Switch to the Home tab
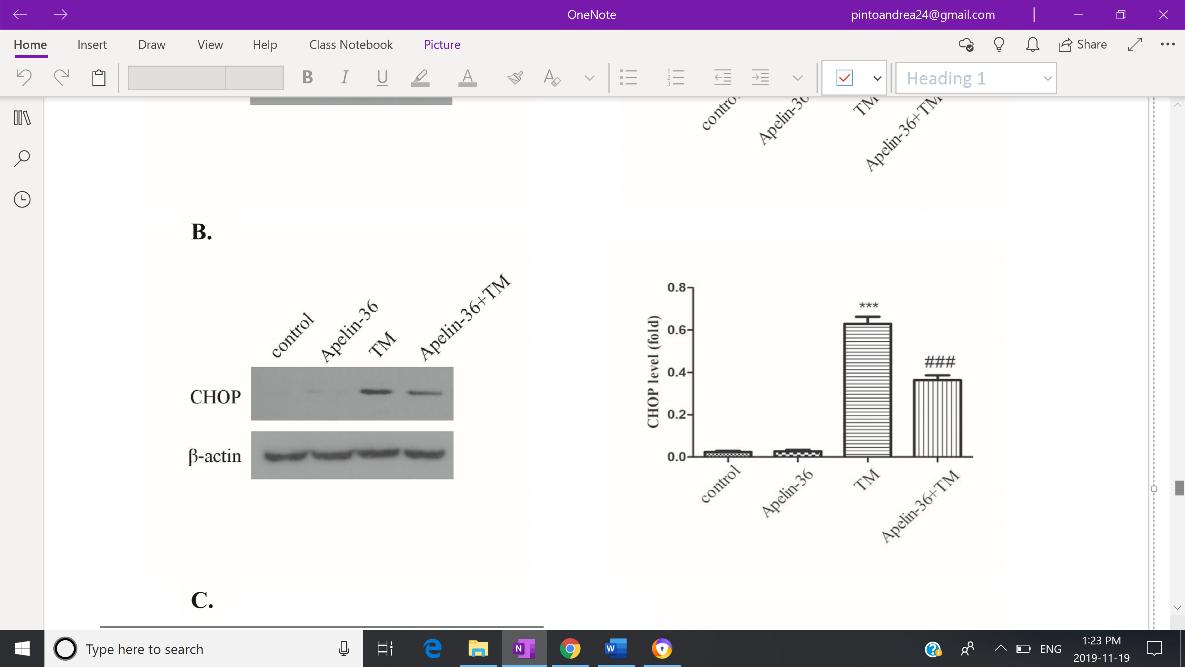1185x667 pixels. tap(30, 45)
